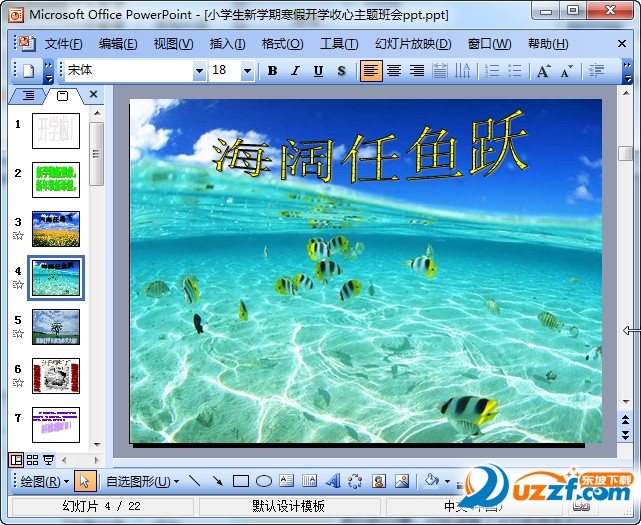Insert picture from file

(x=402, y=481)
